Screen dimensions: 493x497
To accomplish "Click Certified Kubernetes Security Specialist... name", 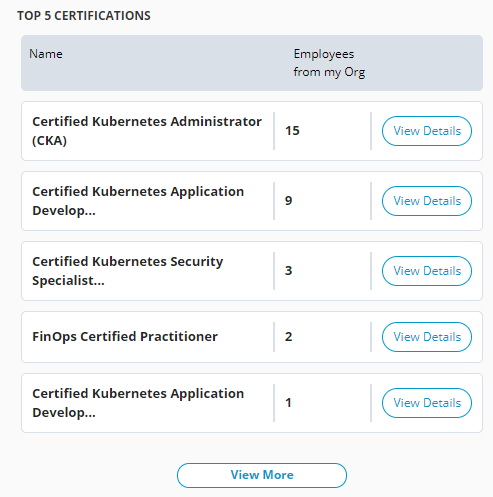I will pos(127,271).
